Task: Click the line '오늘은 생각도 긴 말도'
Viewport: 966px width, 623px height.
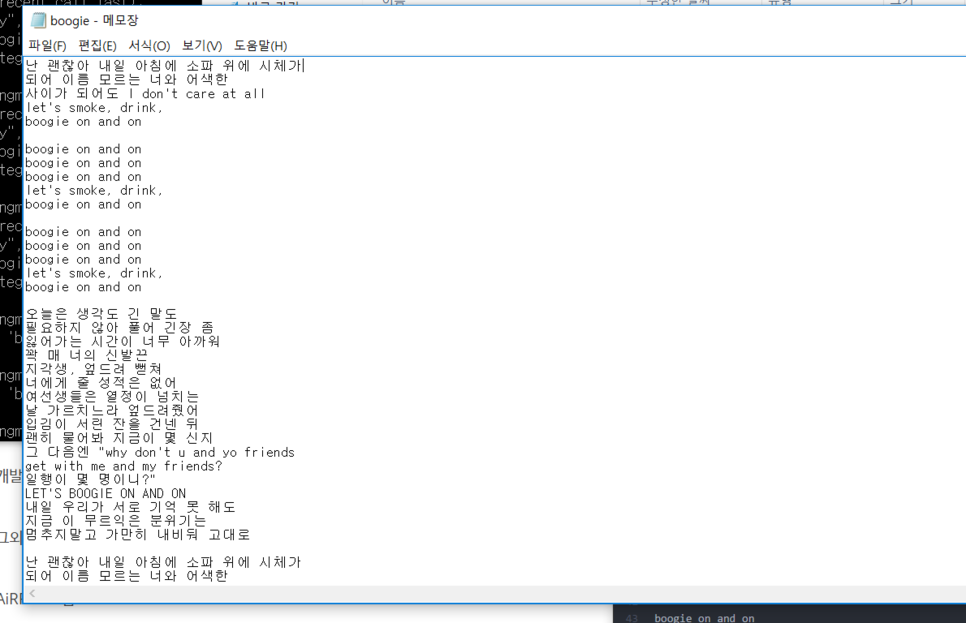Action: click(101, 314)
